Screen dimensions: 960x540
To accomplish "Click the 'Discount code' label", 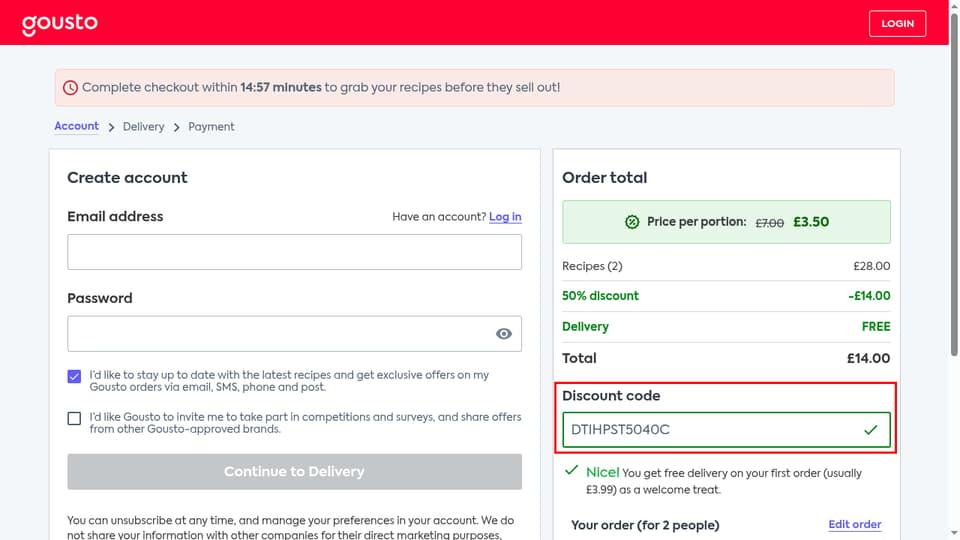I will (x=611, y=396).
